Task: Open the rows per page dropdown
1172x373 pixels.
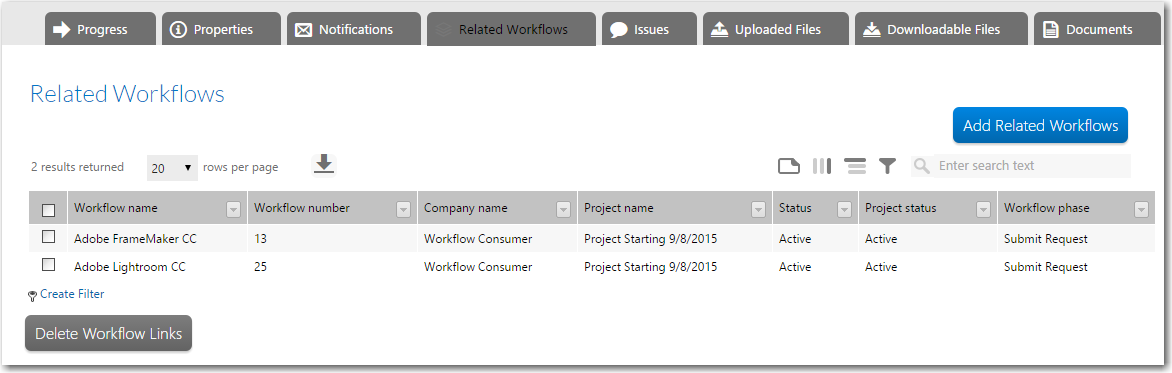Action: point(173,168)
